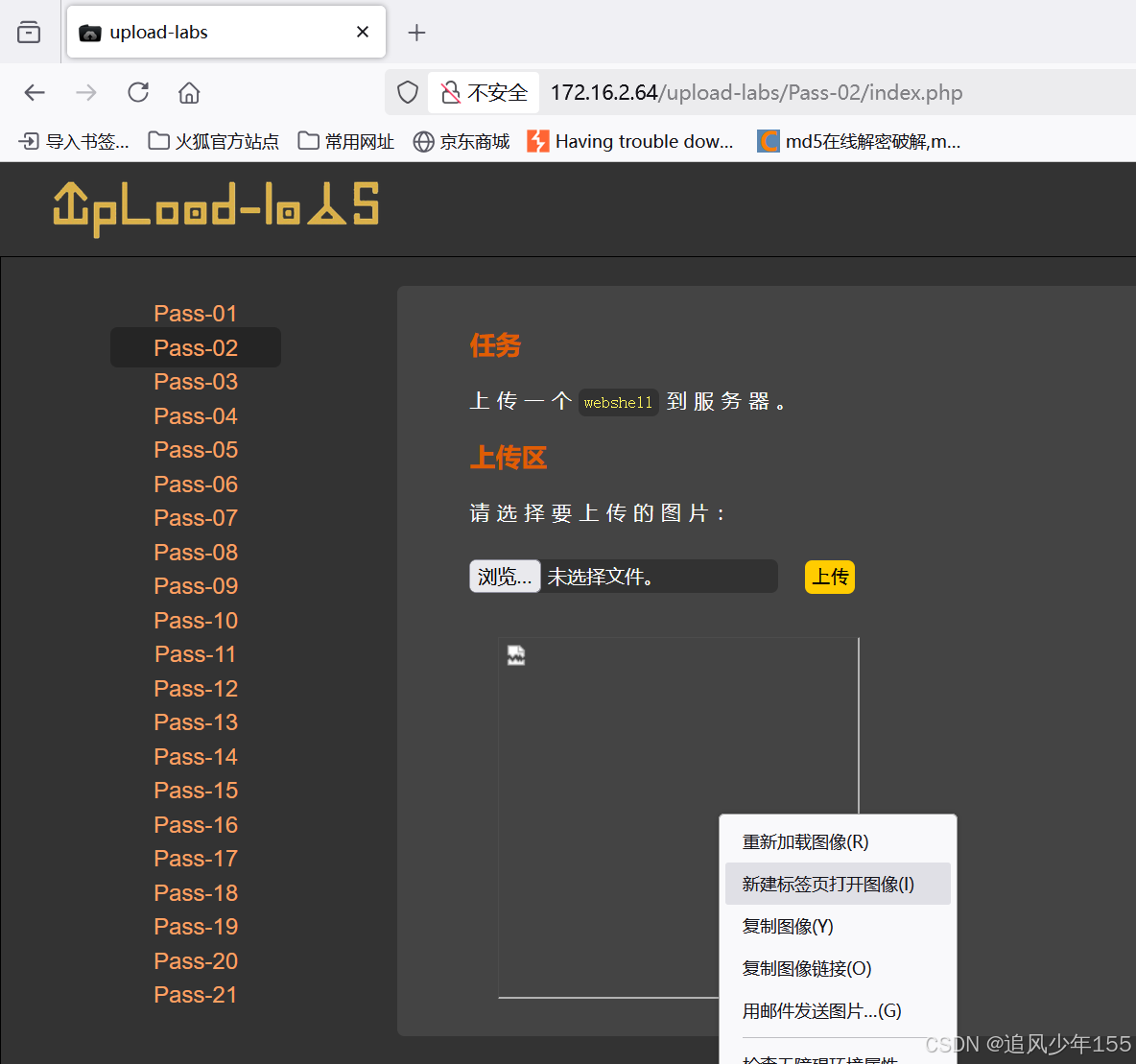
Task: Click the 不安全 insecure connection indicator
Action: click(x=484, y=93)
